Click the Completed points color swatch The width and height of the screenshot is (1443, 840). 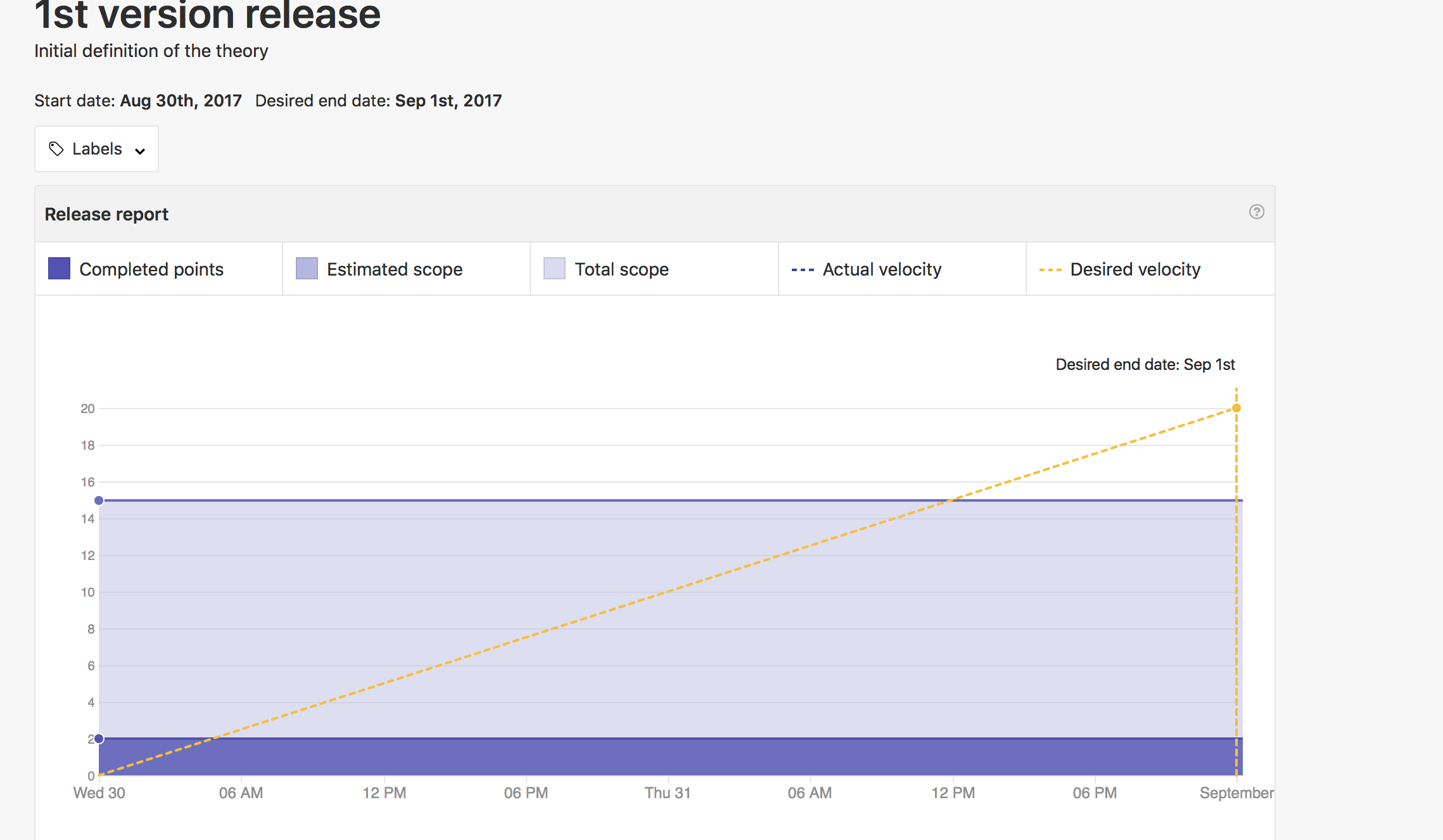click(x=59, y=269)
